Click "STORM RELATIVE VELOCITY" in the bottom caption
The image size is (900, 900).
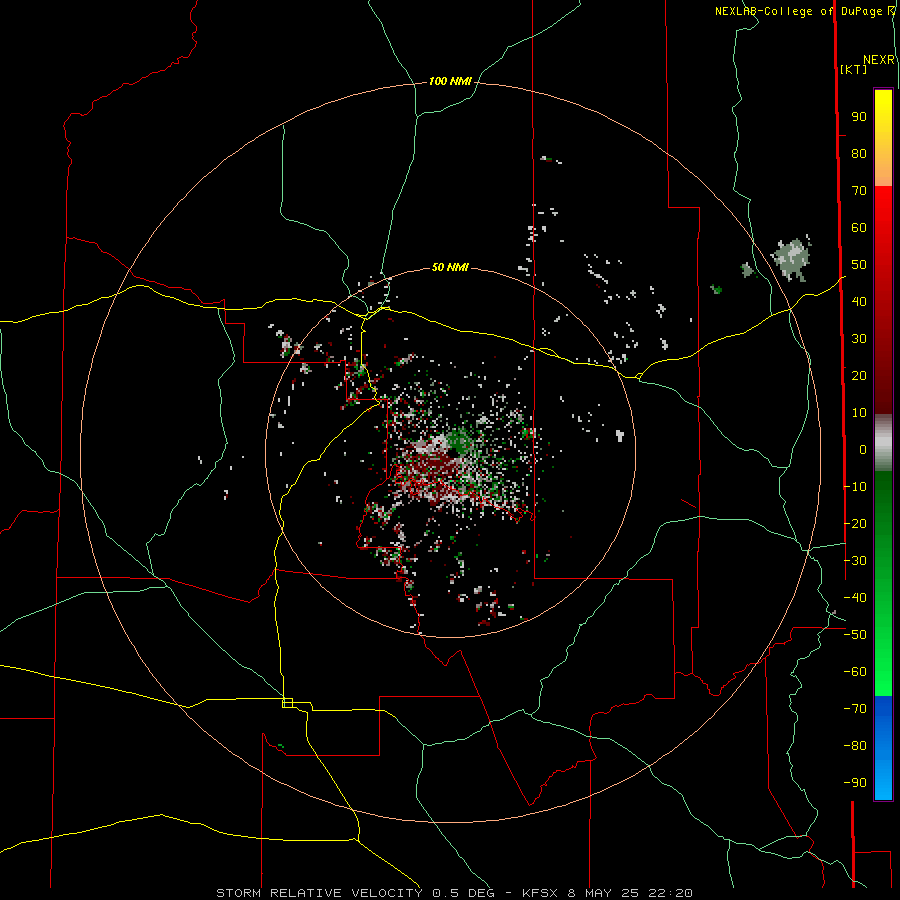coord(319,893)
